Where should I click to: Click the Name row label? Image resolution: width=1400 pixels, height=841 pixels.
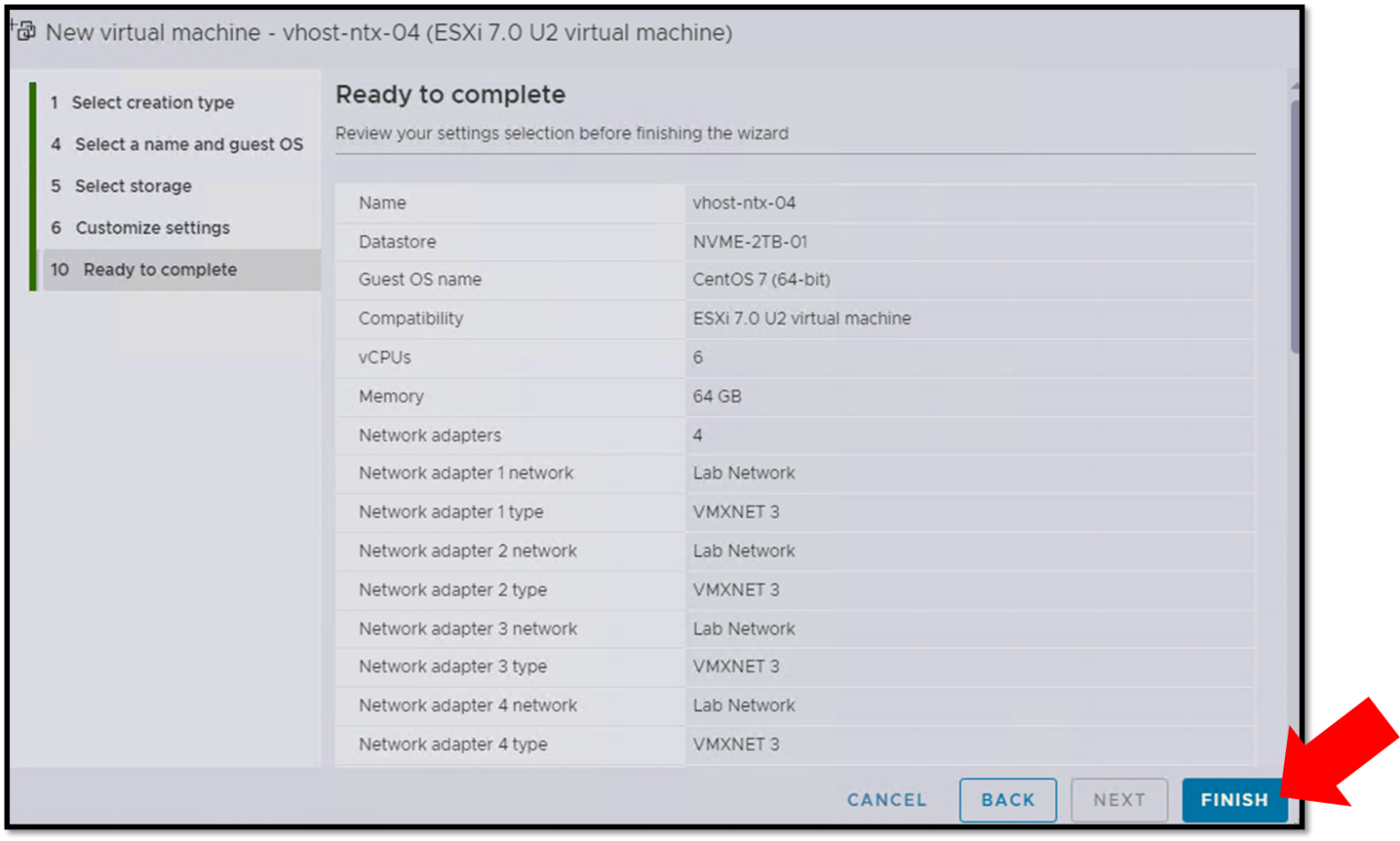382,203
